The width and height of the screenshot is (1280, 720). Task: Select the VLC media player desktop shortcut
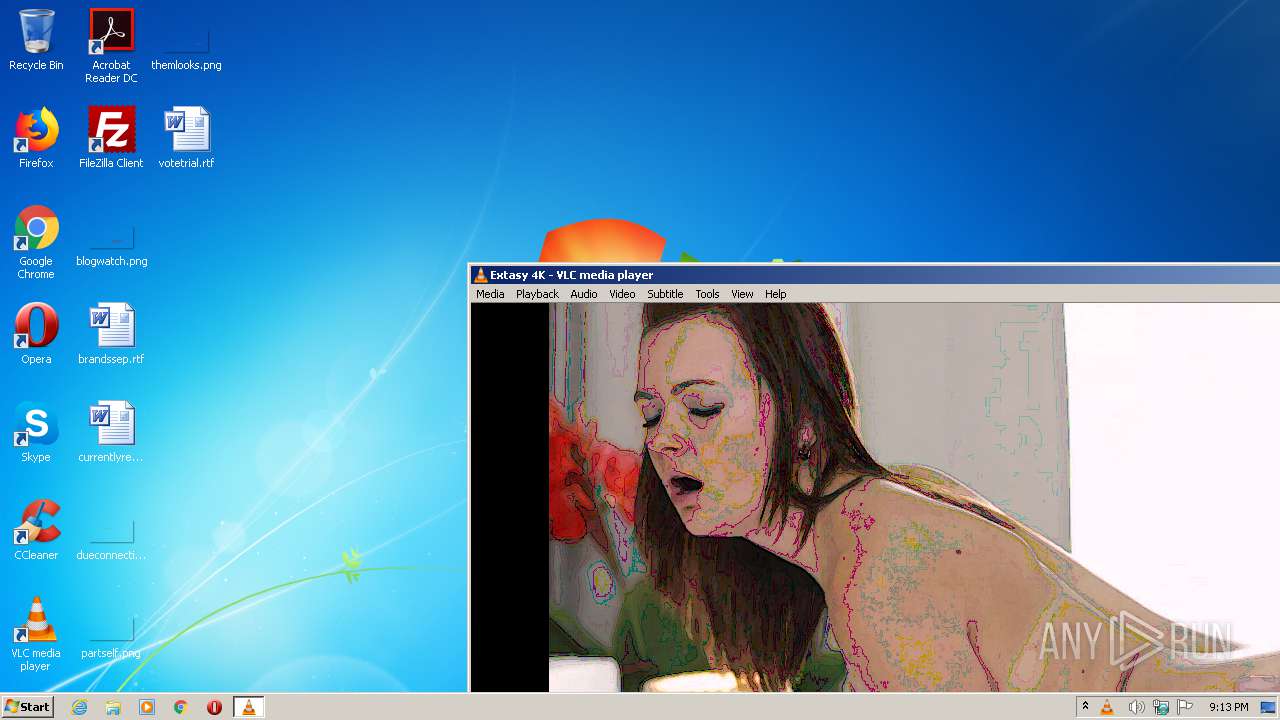(x=36, y=634)
